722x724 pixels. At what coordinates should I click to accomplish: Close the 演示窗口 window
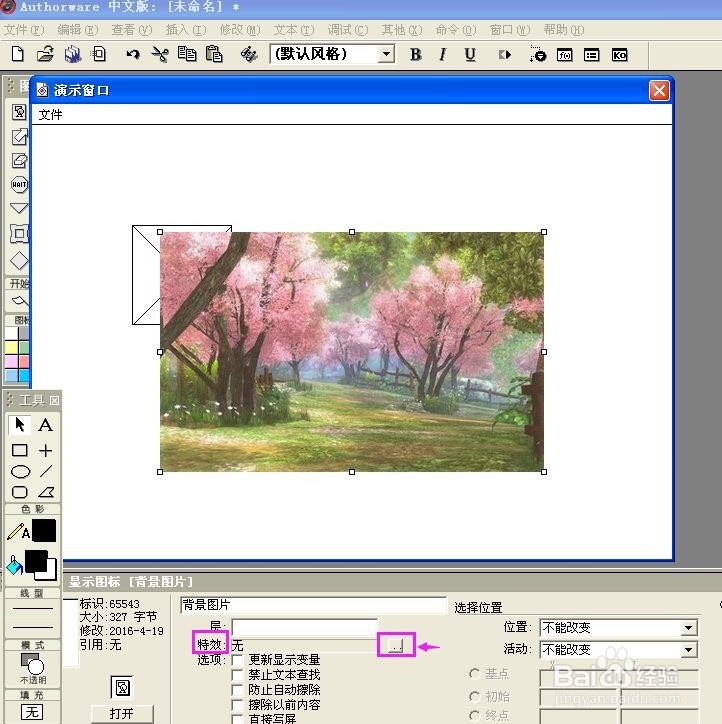coord(659,90)
